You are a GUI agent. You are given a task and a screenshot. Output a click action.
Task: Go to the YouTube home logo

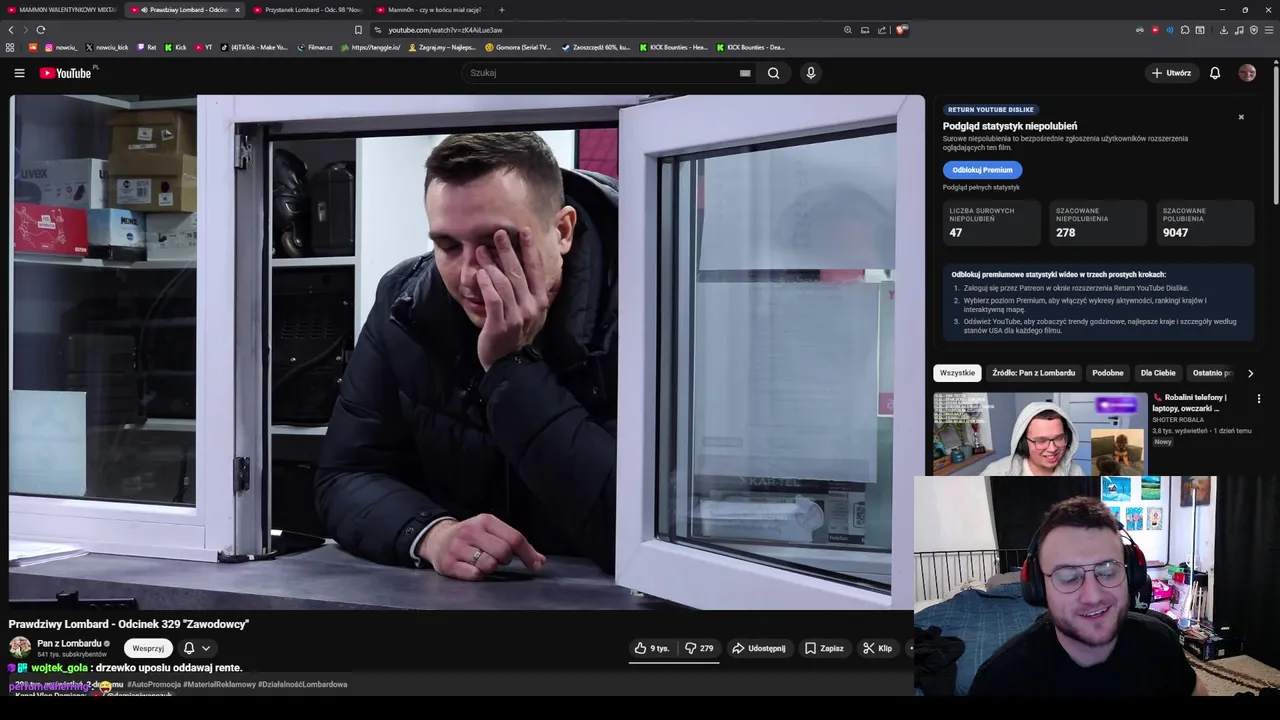pyautogui.click(x=65, y=73)
